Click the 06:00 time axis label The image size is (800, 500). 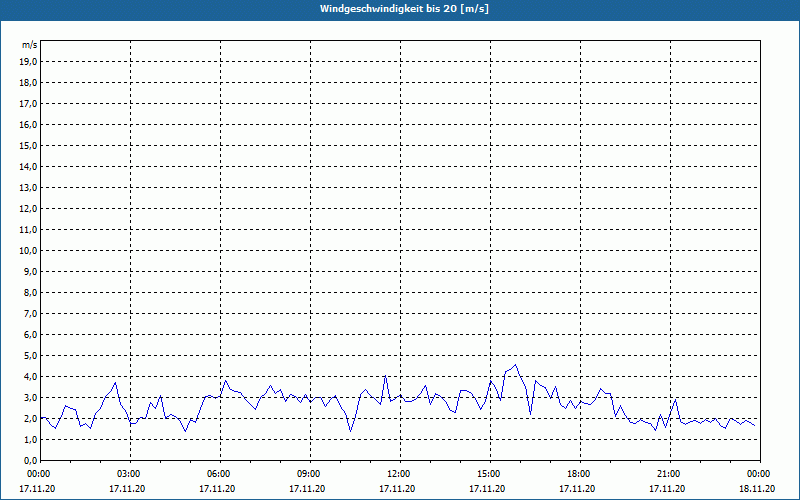pos(220,474)
